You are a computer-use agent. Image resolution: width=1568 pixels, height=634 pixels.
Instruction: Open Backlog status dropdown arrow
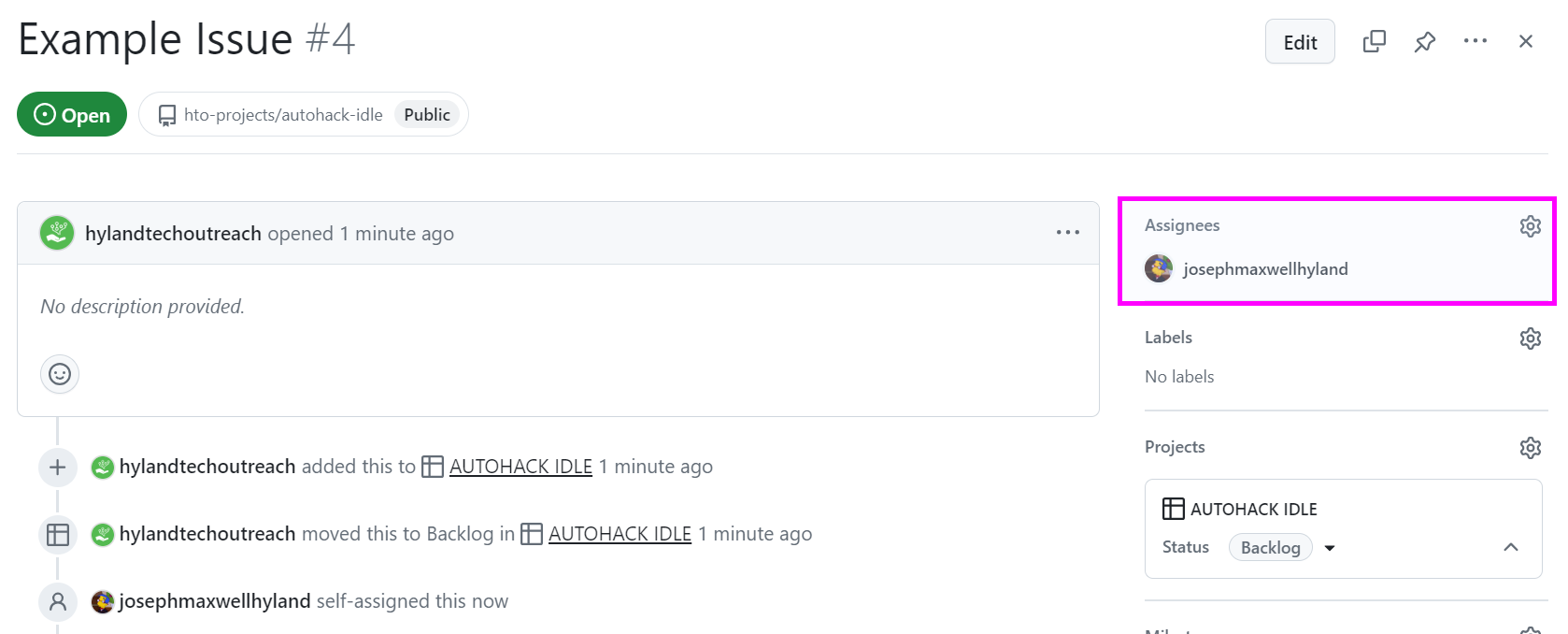point(1330,548)
